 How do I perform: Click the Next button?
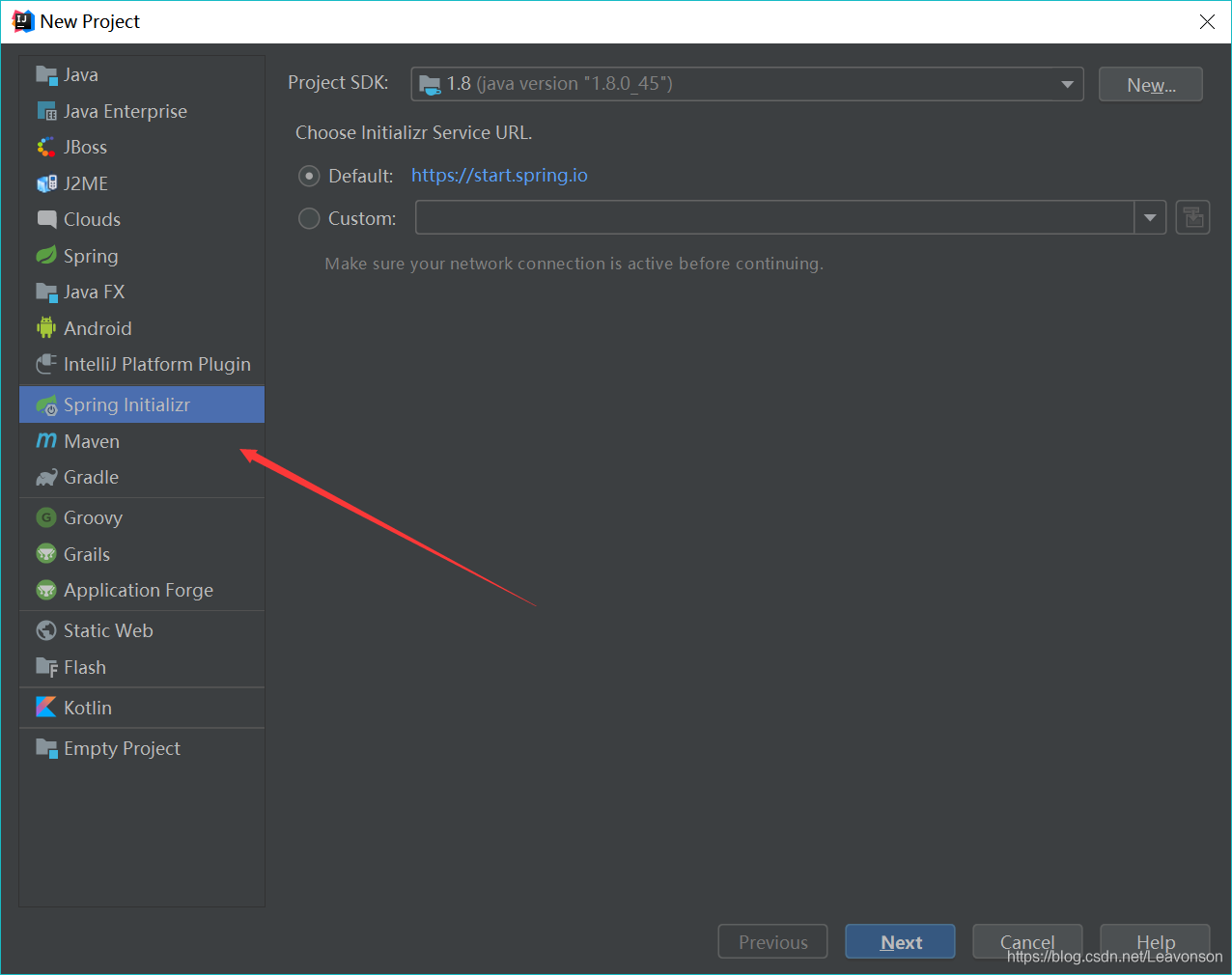point(900,942)
